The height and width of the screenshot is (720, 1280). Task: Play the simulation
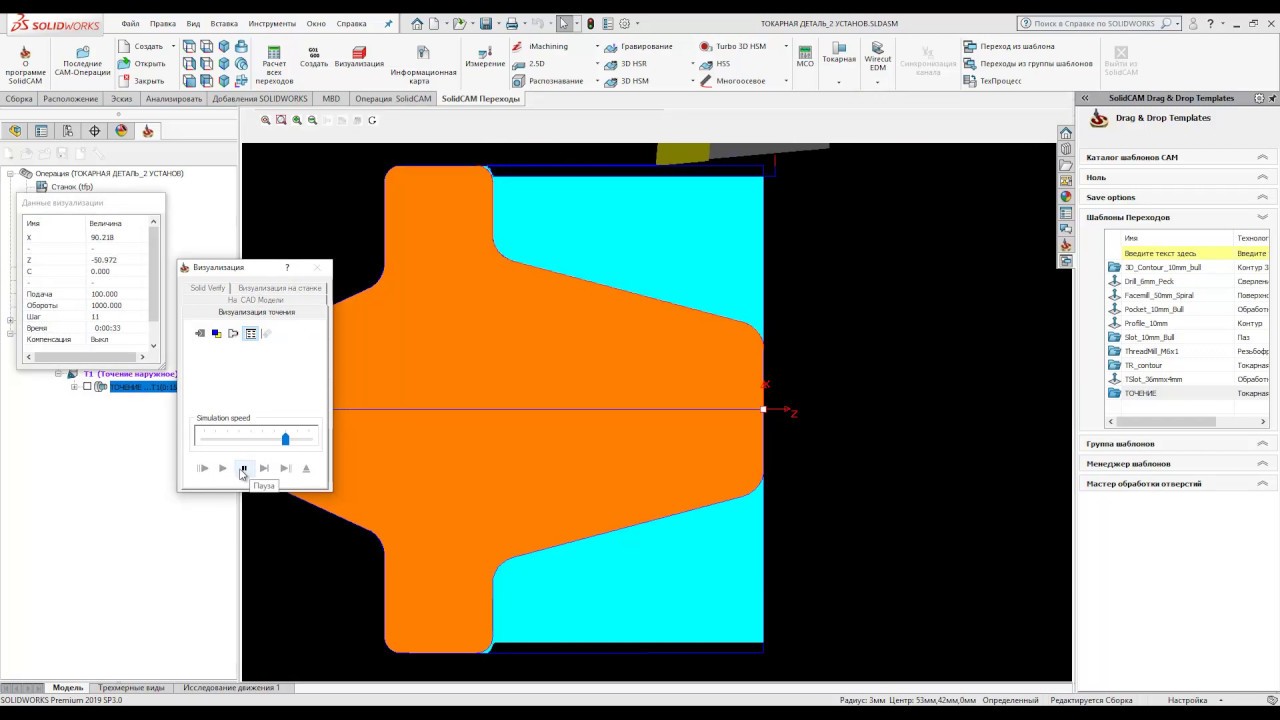(222, 468)
